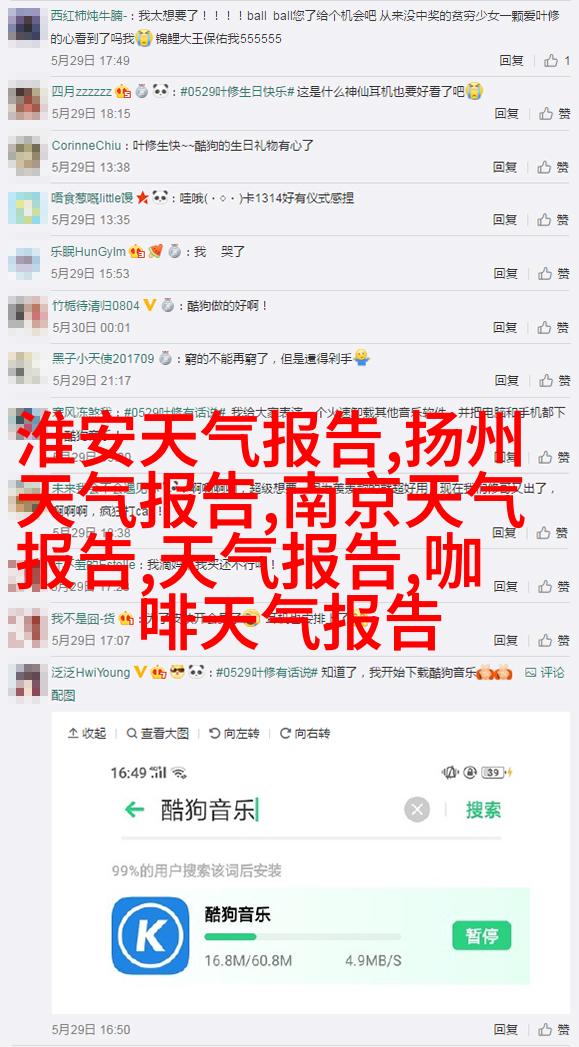Viewport: 579px width, 1047px height.
Task: Click the green back arrow in search
Action: (134, 810)
